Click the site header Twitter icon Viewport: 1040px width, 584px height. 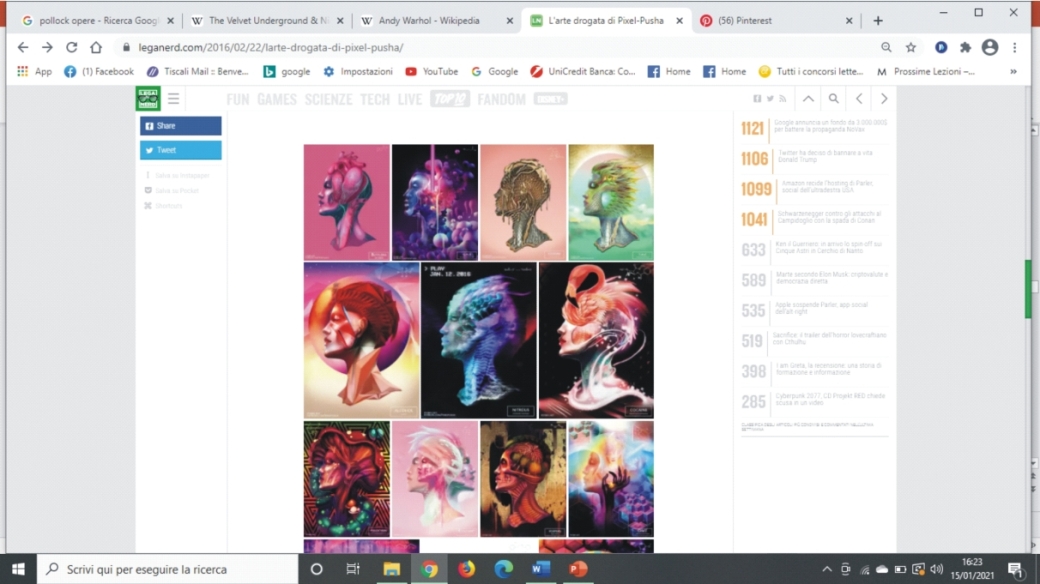click(x=770, y=99)
